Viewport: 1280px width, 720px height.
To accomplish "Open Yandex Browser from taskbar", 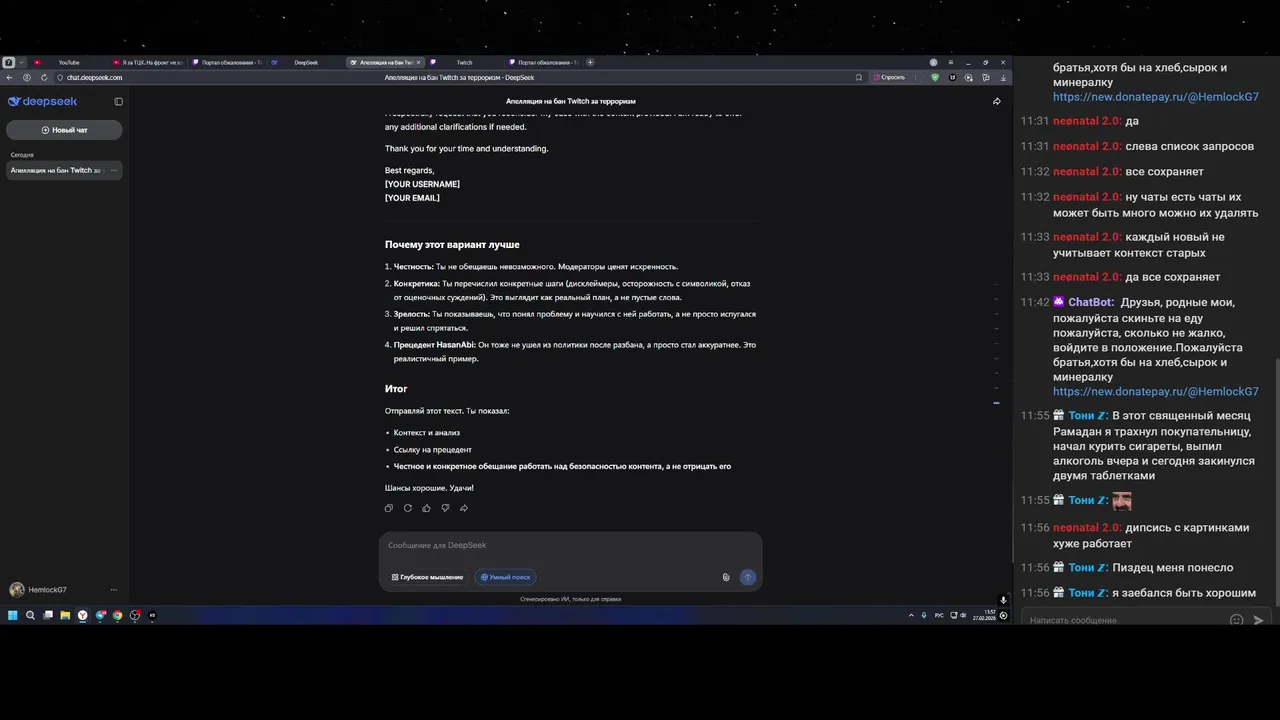I will 82,615.
